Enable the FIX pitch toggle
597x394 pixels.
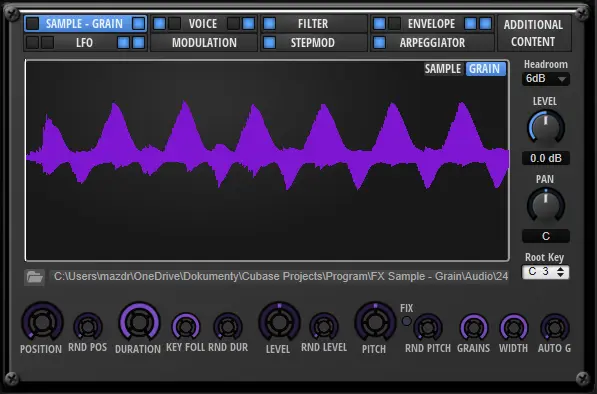[x=407, y=321]
